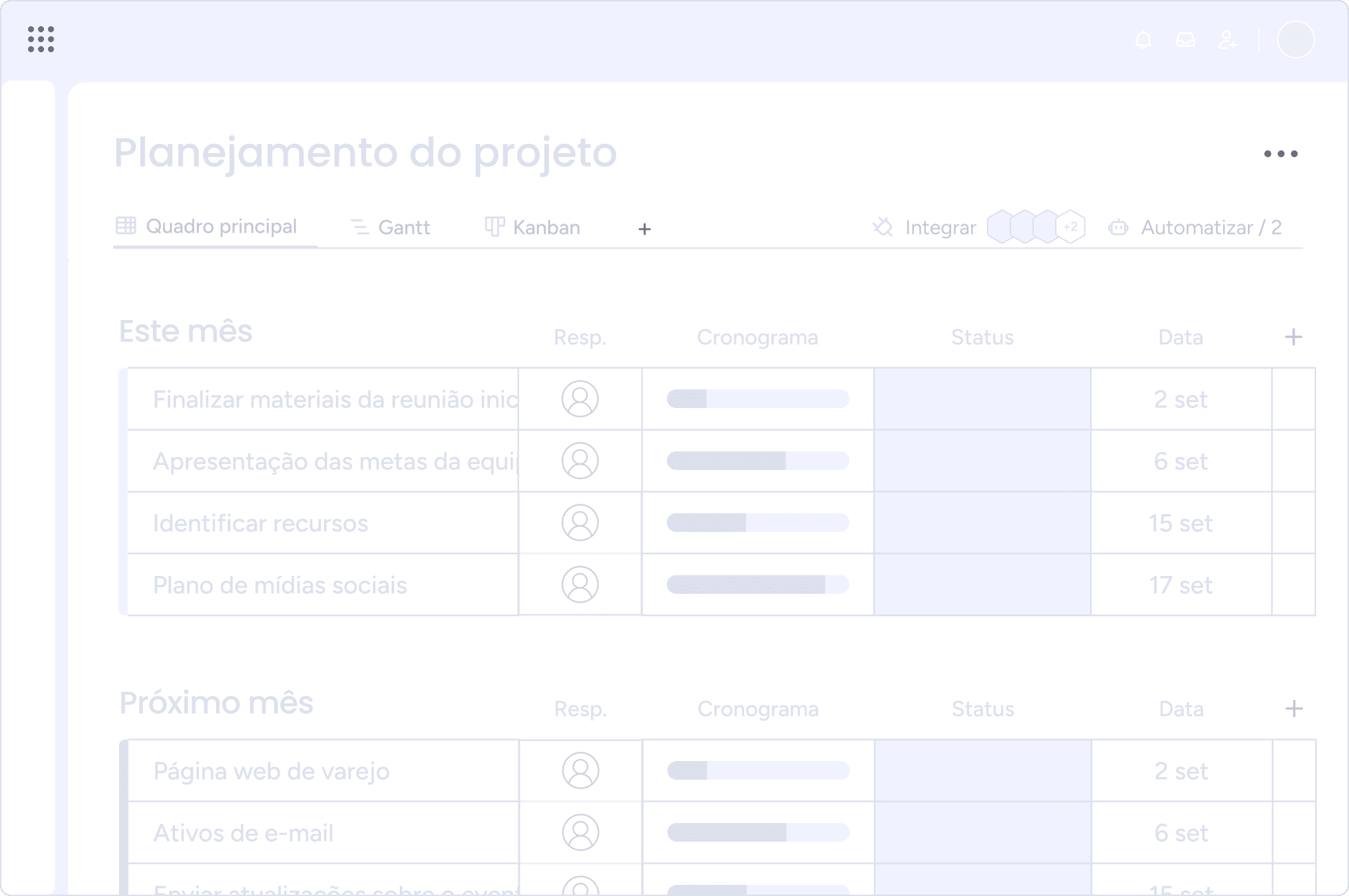This screenshot has height=896, width=1349.
Task: Click the notifications bell icon
Action: click(1143, 40)
